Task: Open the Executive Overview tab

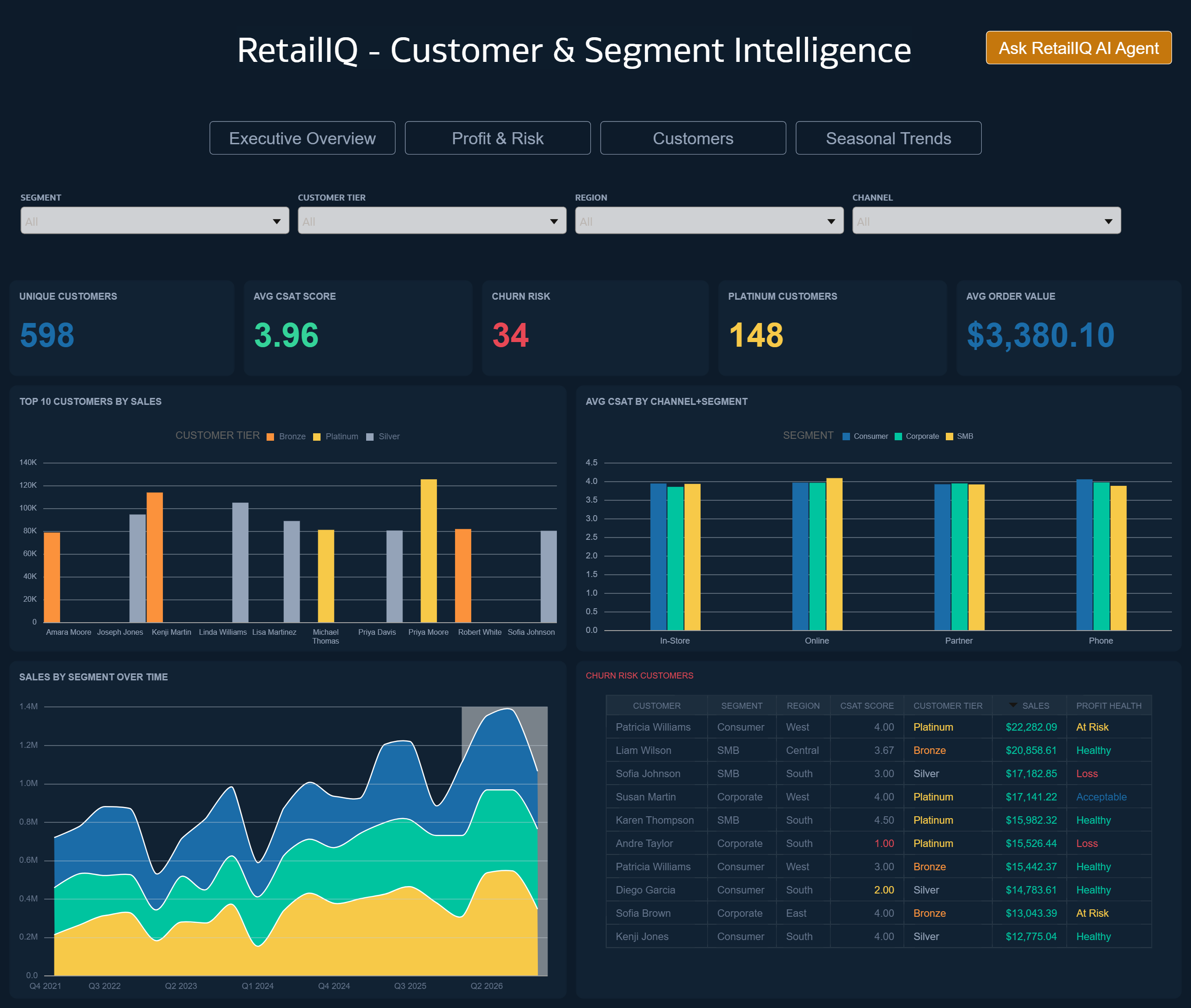Action: coord(302,138)
